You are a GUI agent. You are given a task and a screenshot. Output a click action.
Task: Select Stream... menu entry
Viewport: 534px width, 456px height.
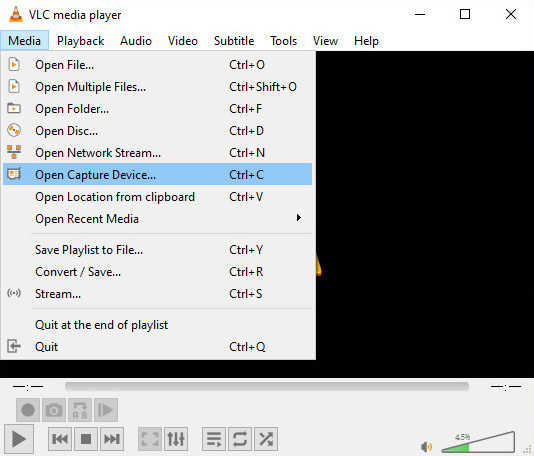pyautogui.click(x=157, y=293)
